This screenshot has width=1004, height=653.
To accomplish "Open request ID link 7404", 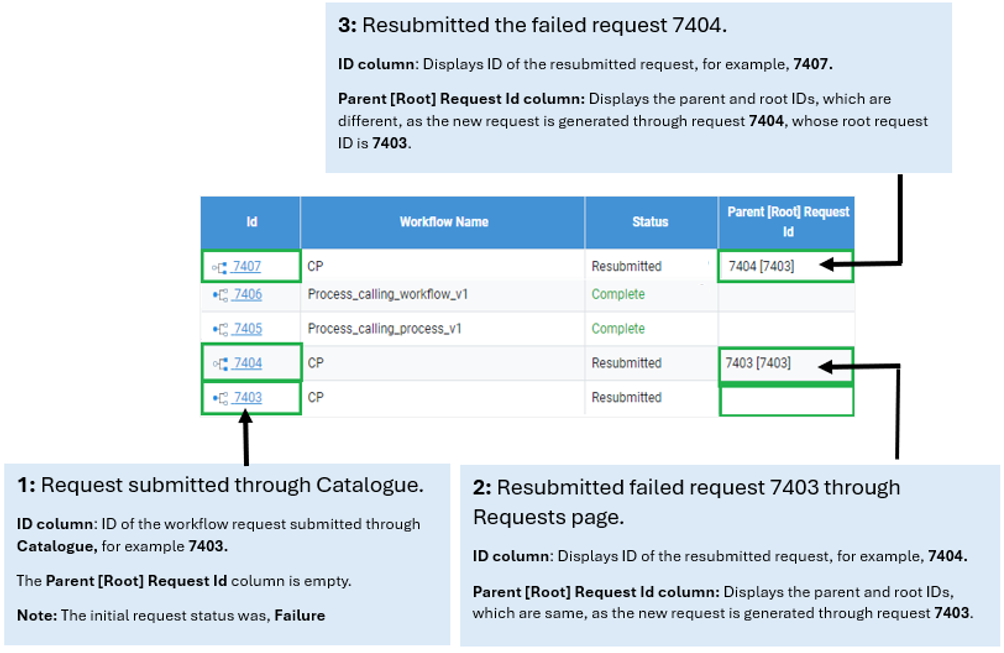I will tap(247, 363).
